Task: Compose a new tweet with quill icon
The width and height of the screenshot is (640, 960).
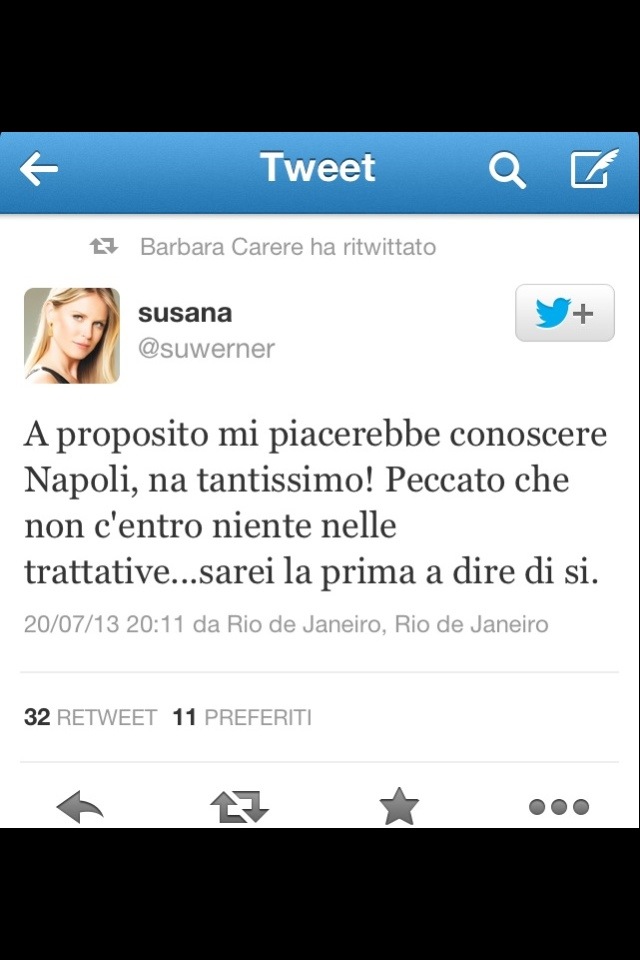Action: (x=593, y=167)
